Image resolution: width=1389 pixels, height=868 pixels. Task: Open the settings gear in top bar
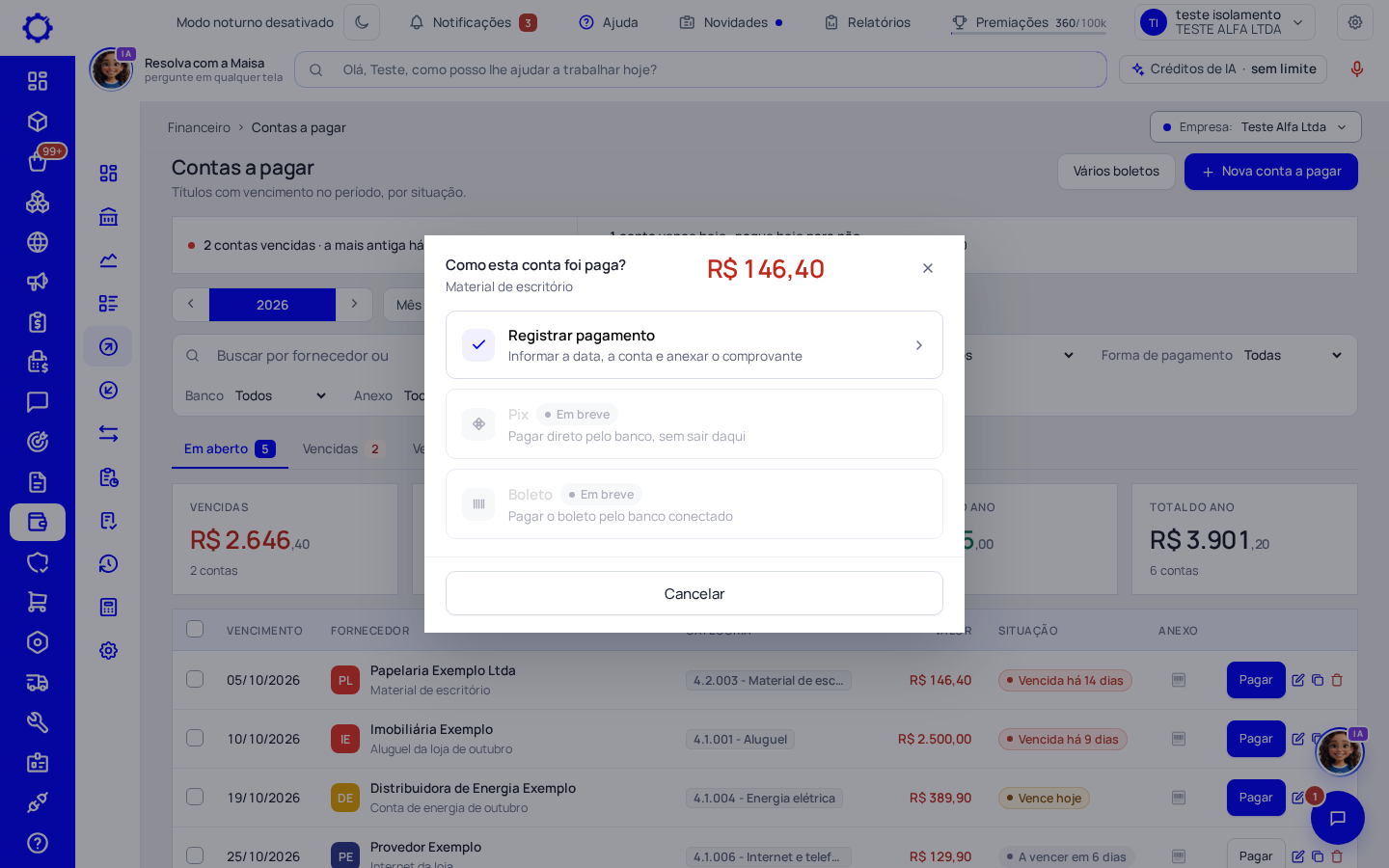point(1355,22)
